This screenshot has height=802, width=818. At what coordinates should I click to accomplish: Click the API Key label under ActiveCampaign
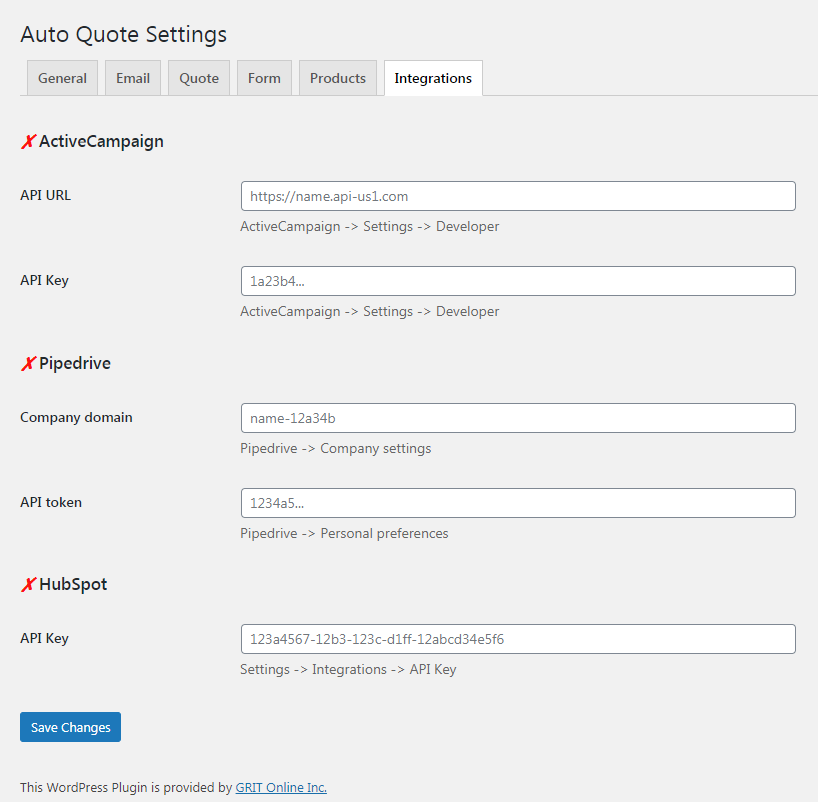44,280
